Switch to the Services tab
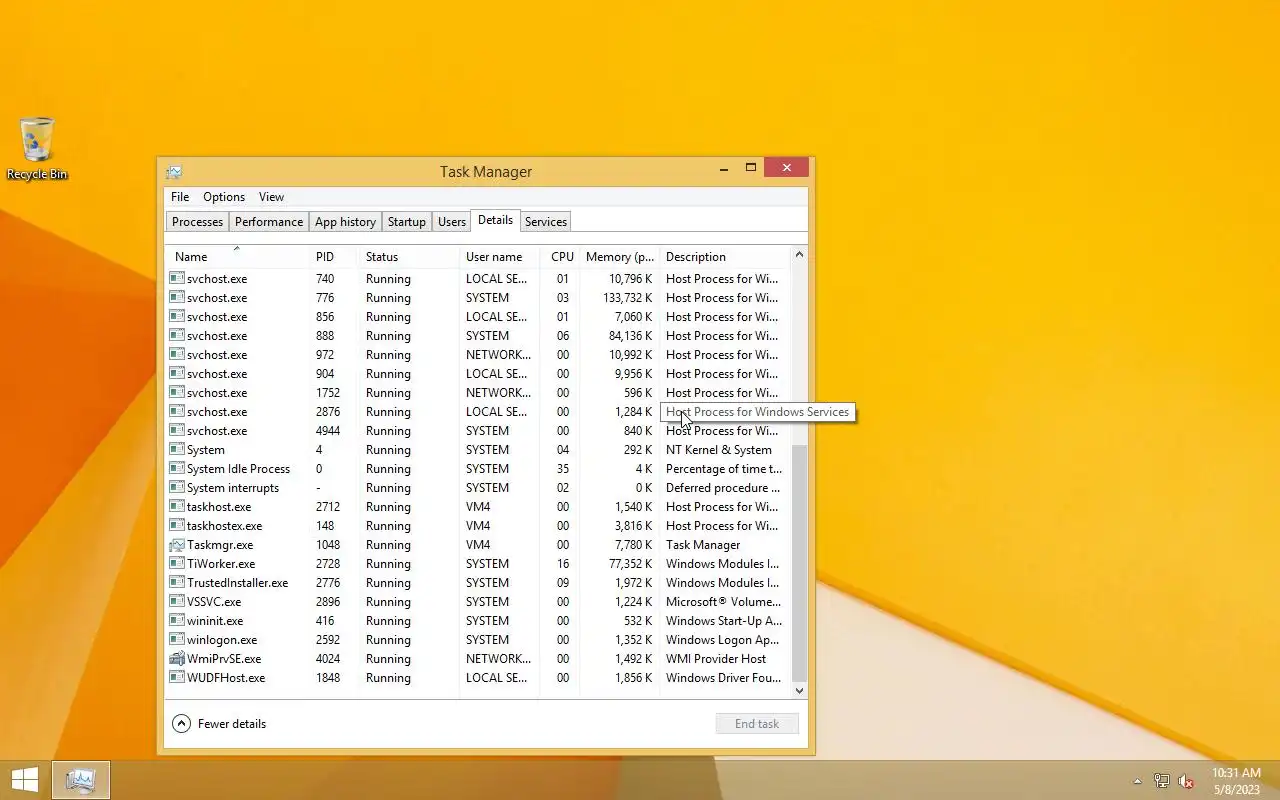Screen dimensions: 1280x800 tap(546, 222)
